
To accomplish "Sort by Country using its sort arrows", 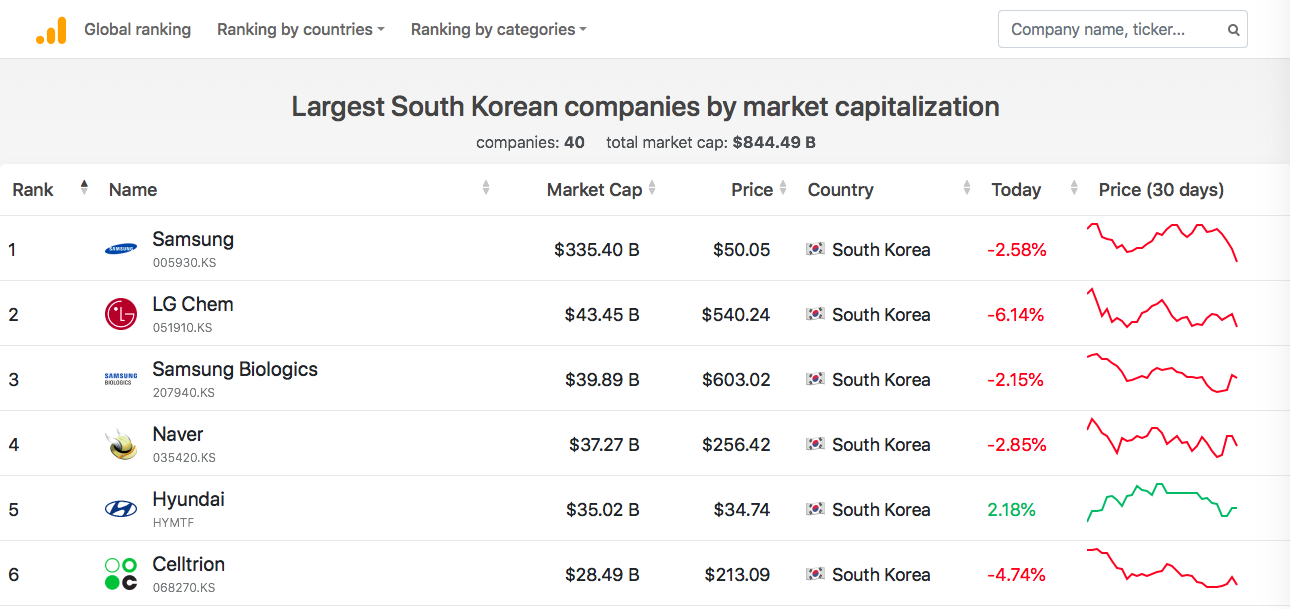I will pos(967,187).
